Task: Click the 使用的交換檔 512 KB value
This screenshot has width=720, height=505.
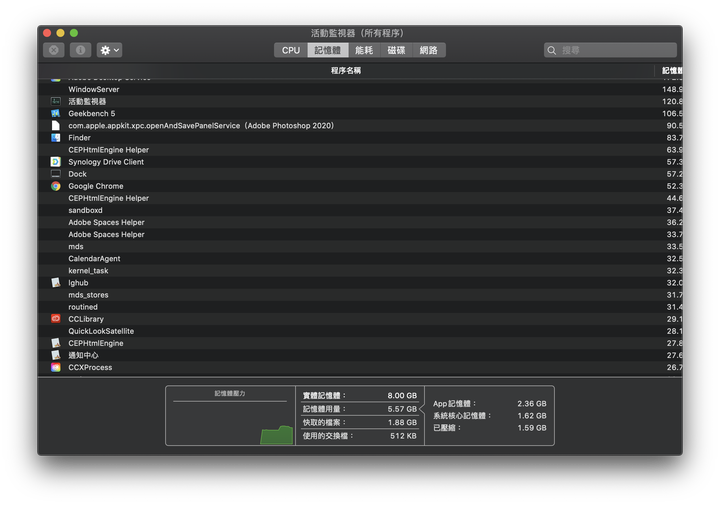Action: pyautogui.click(x=403, y=436)
